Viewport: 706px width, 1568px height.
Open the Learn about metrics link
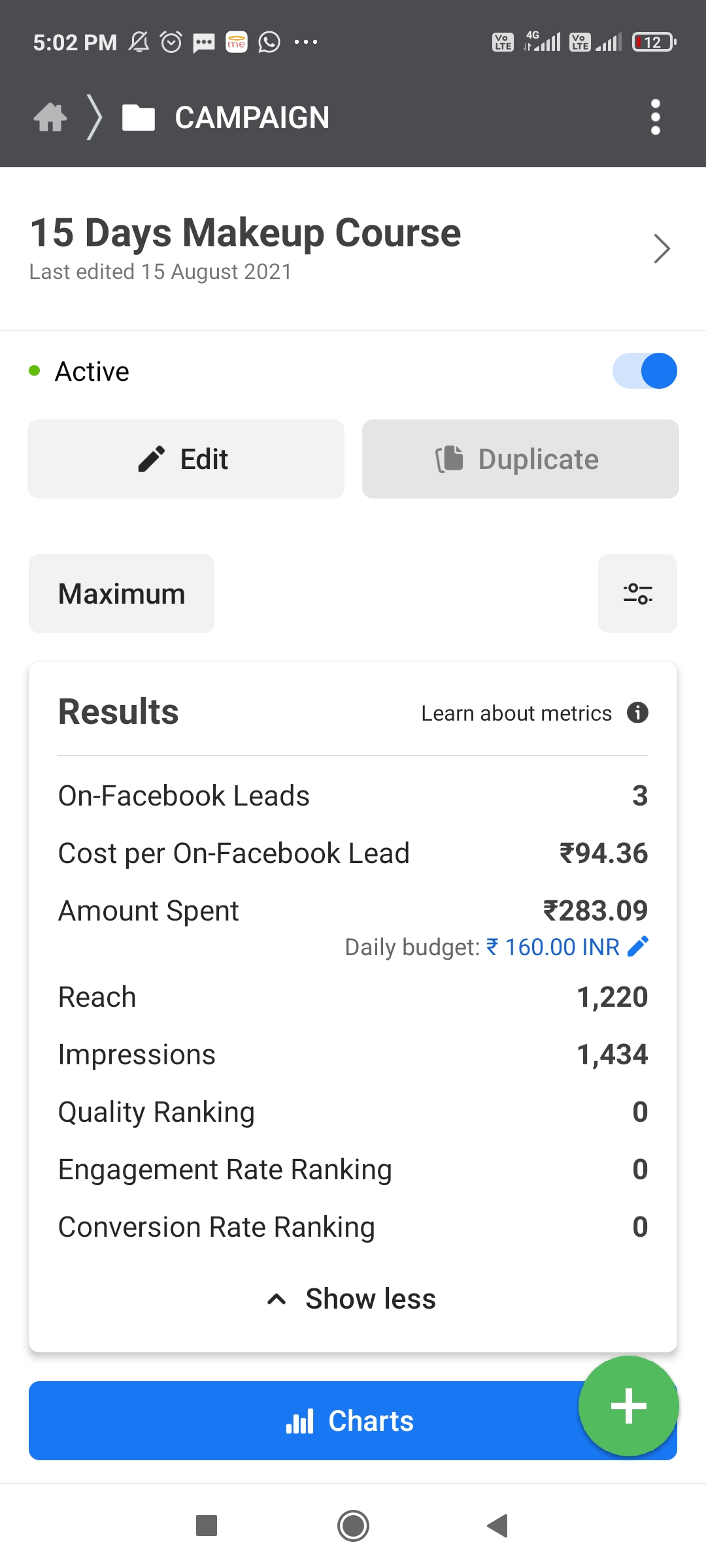tap(516, 713)
